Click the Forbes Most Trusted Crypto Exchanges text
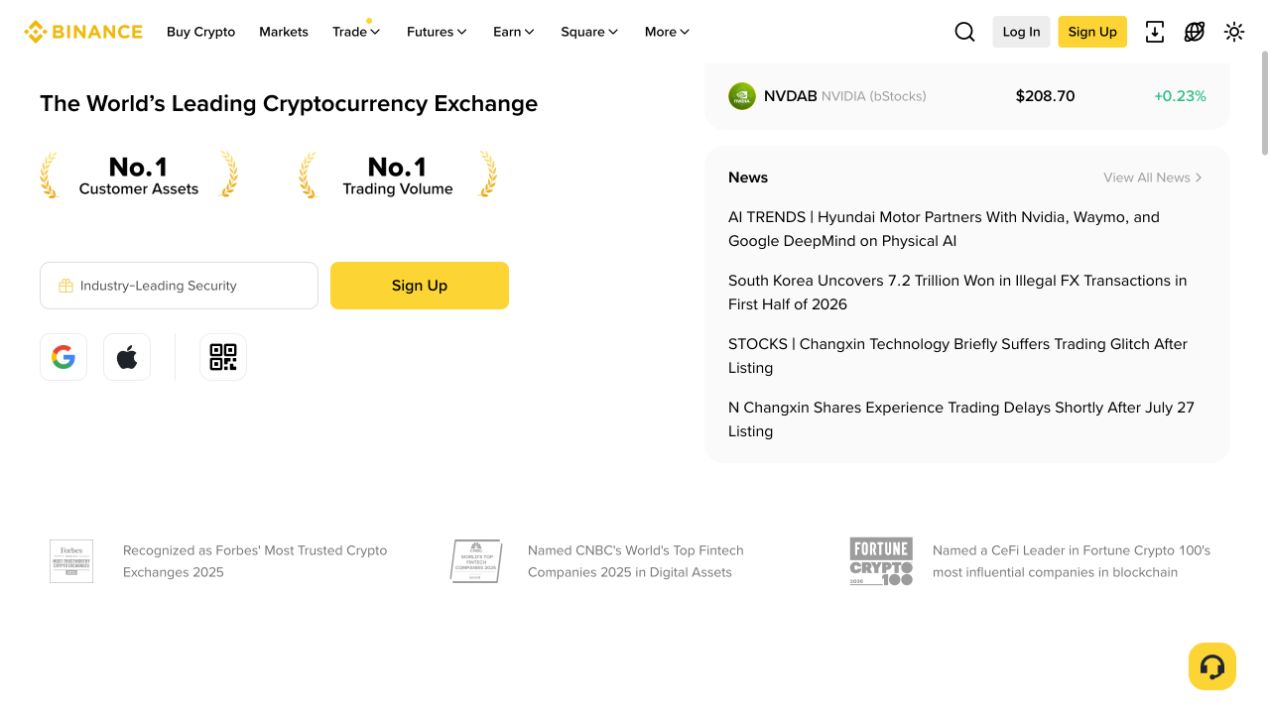This screenshot has width=1270, height=714. point(255,561)
